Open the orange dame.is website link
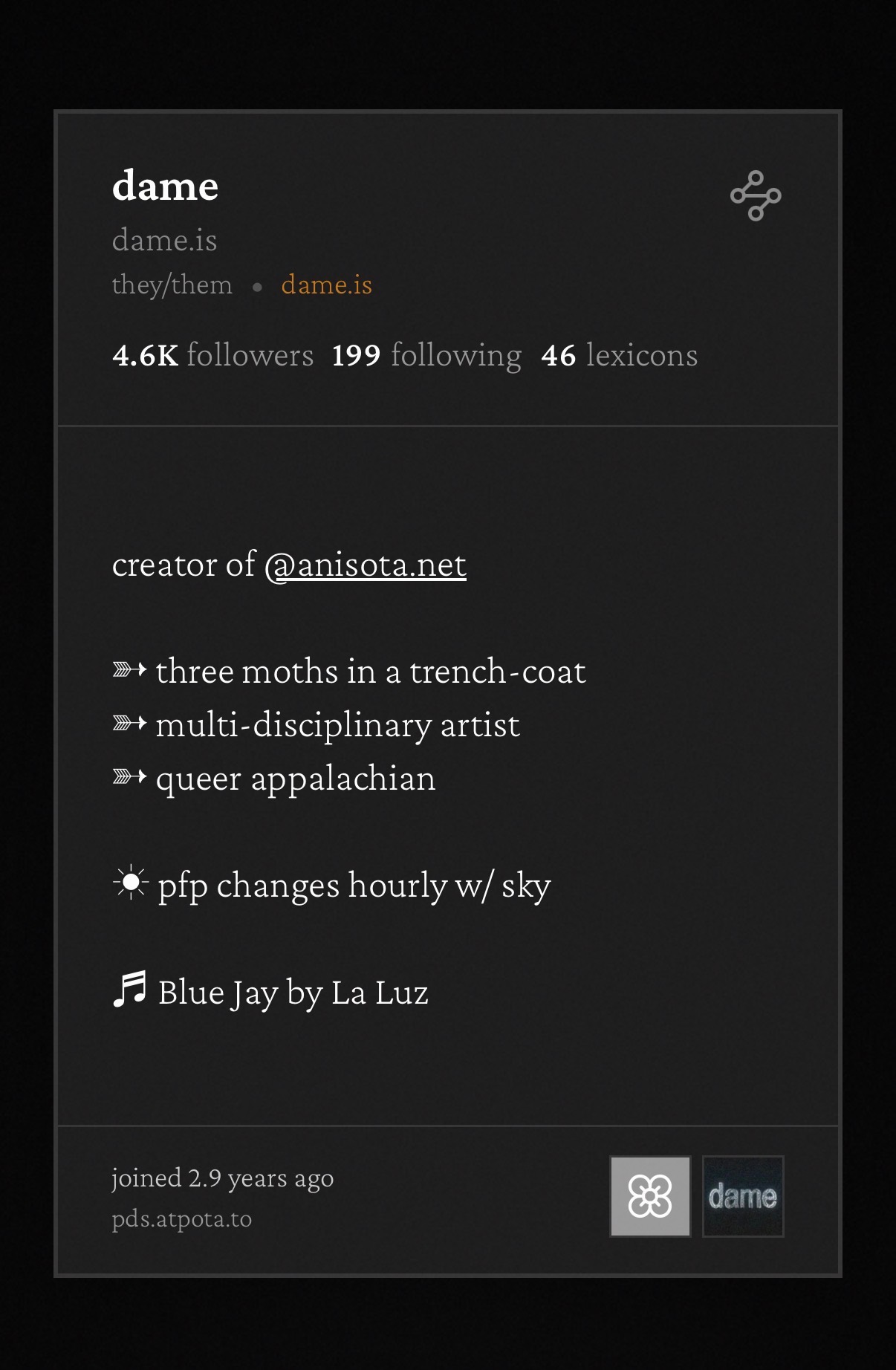The width and height of the screenshot is (896, 1370). point(326,285)
